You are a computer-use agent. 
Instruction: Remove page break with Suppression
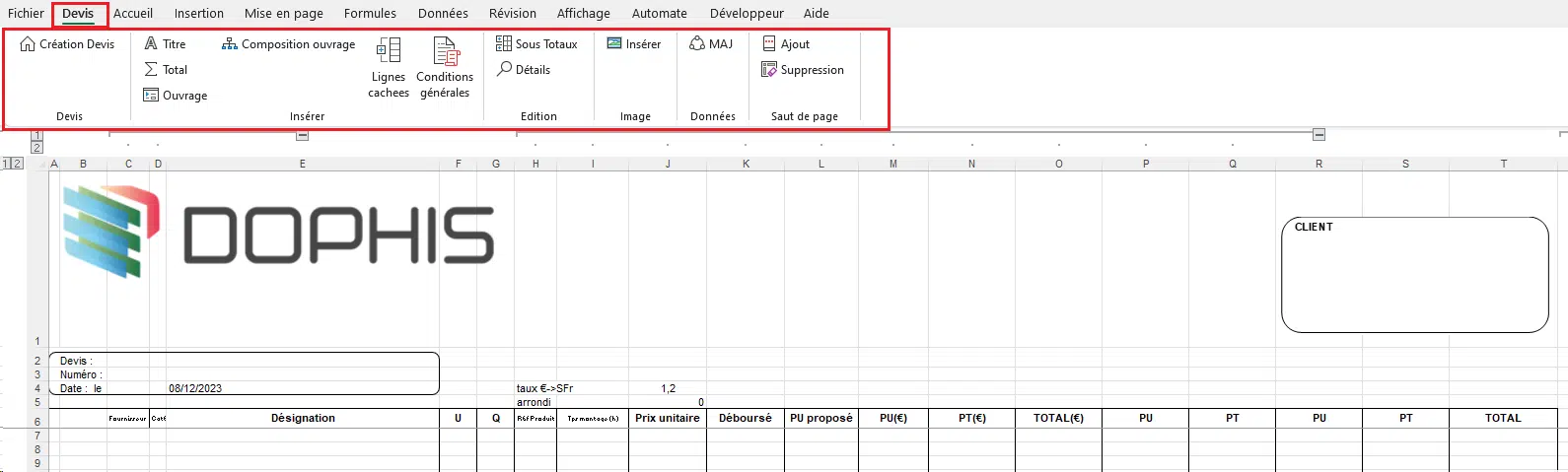[802, 70]
